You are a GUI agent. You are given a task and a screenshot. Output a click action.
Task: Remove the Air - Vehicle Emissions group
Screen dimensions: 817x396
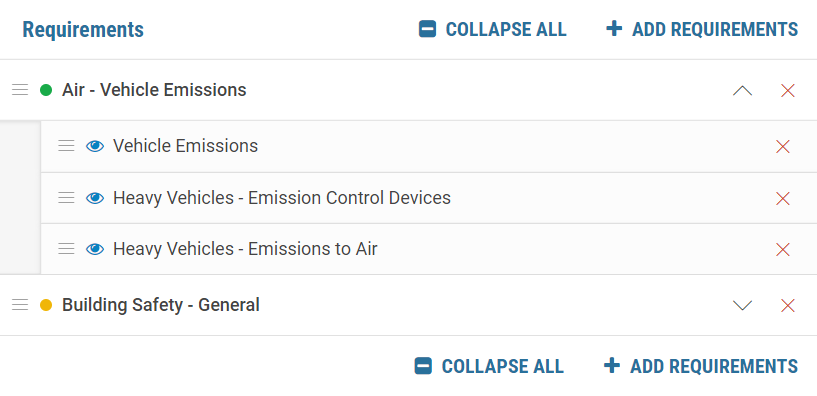(x=787, y=91)
